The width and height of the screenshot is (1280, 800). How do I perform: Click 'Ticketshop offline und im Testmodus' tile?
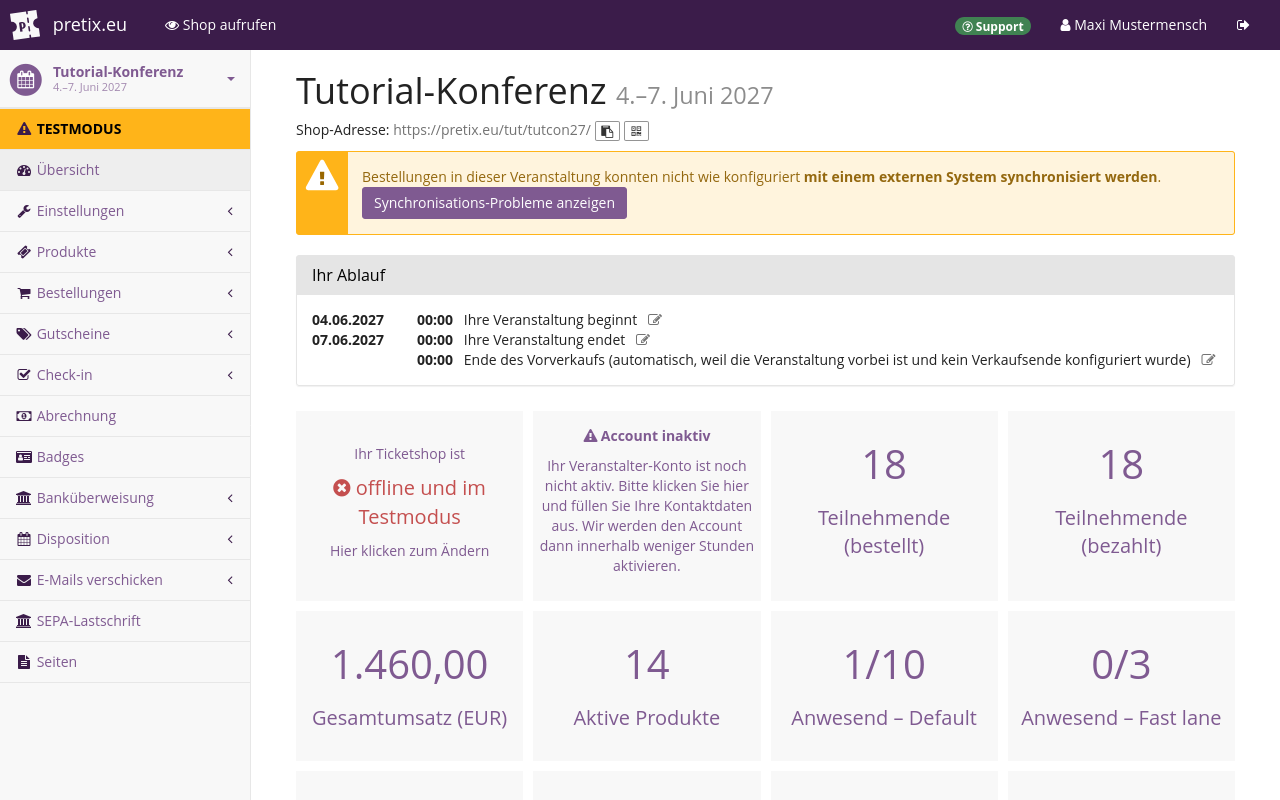[410, 506]
